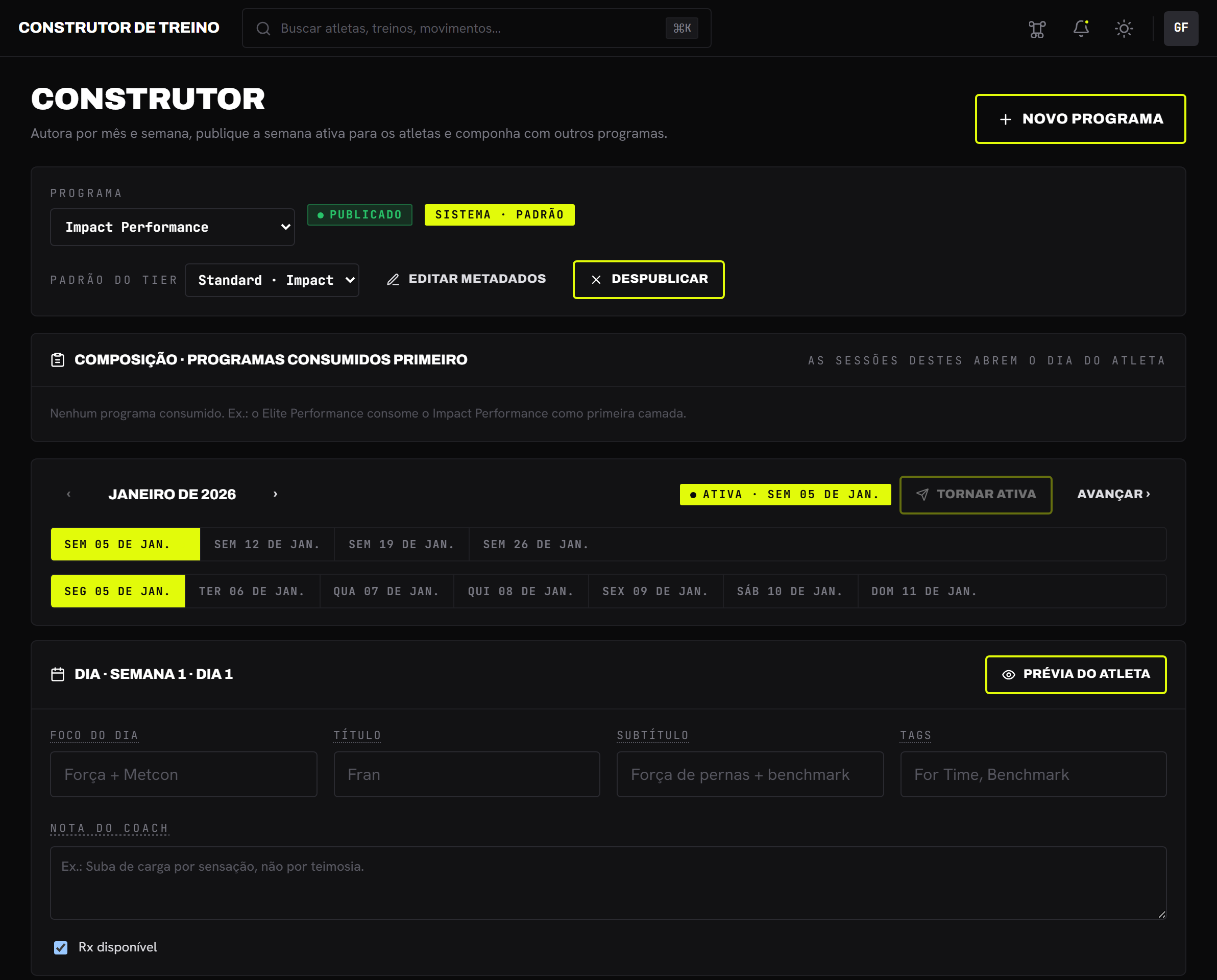Click the Subtítulo input field
This screenshot has width=1217, height=980.
pyautogui.click(x=750, y=774)
